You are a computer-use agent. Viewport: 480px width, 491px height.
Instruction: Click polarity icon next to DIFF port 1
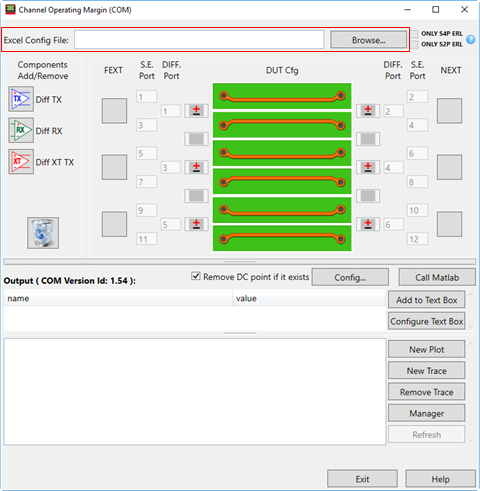coord(196,111)
